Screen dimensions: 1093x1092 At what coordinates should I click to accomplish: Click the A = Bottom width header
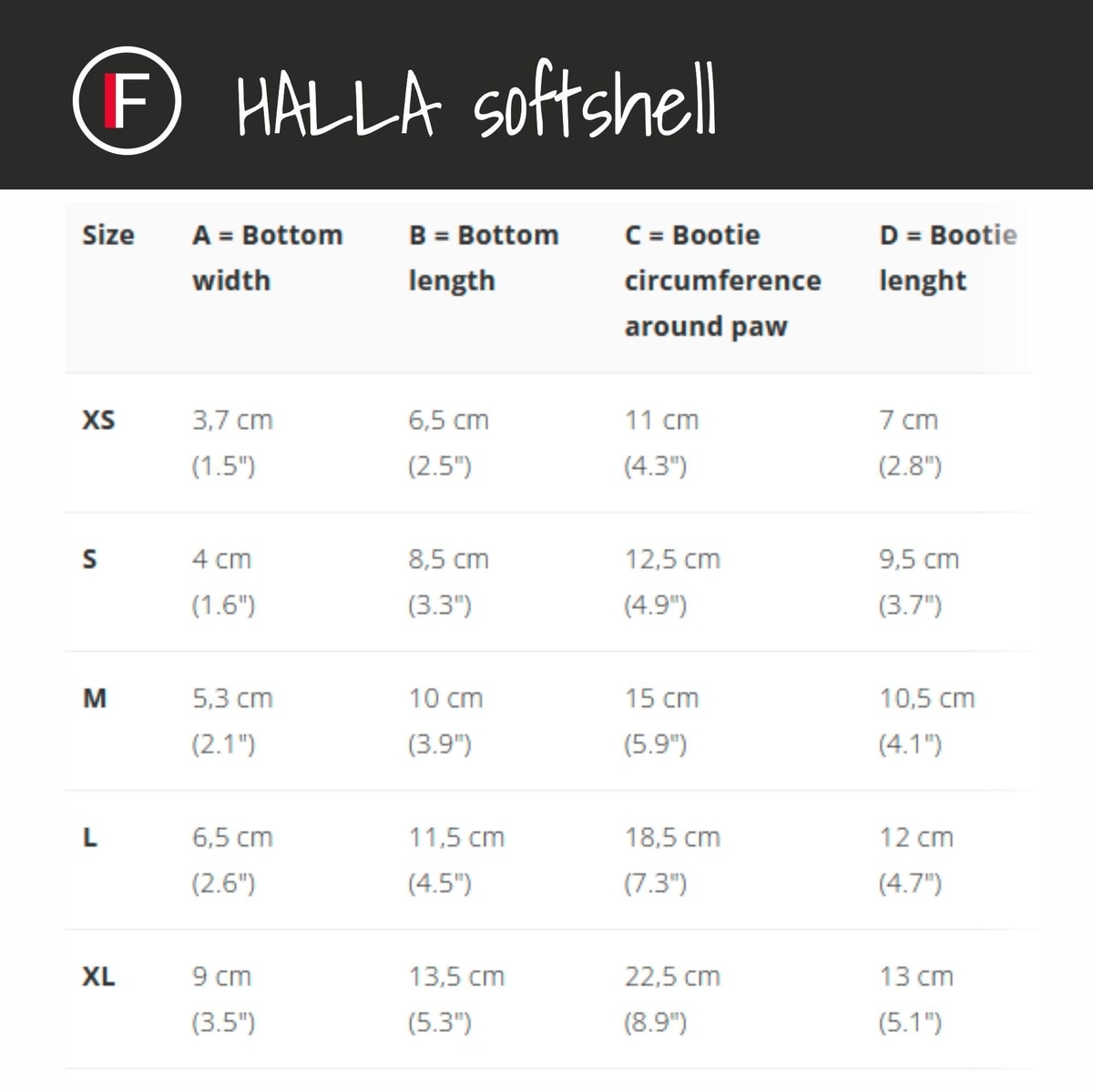point(267,258)
